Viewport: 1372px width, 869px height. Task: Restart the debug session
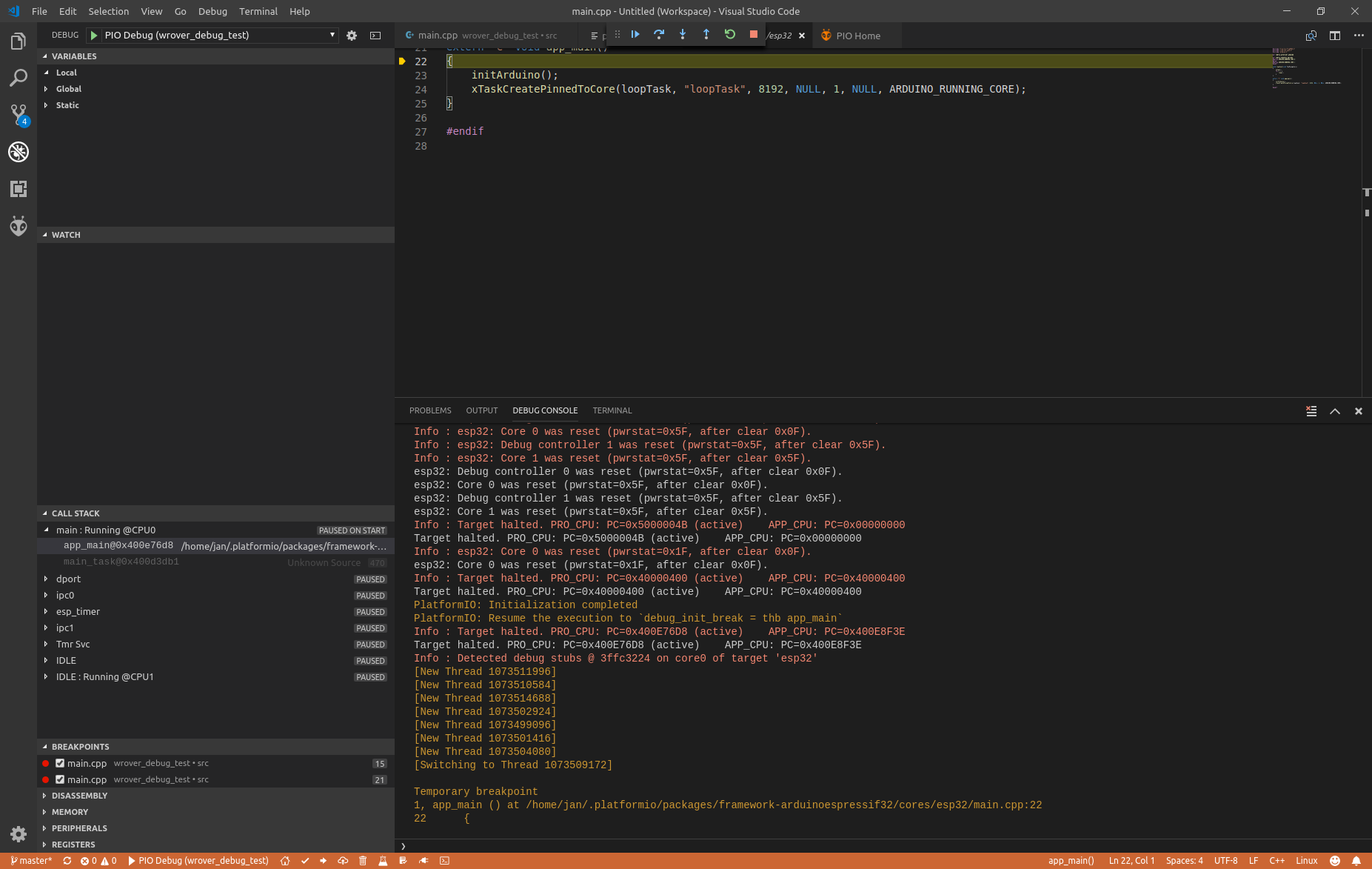(730, 34)
